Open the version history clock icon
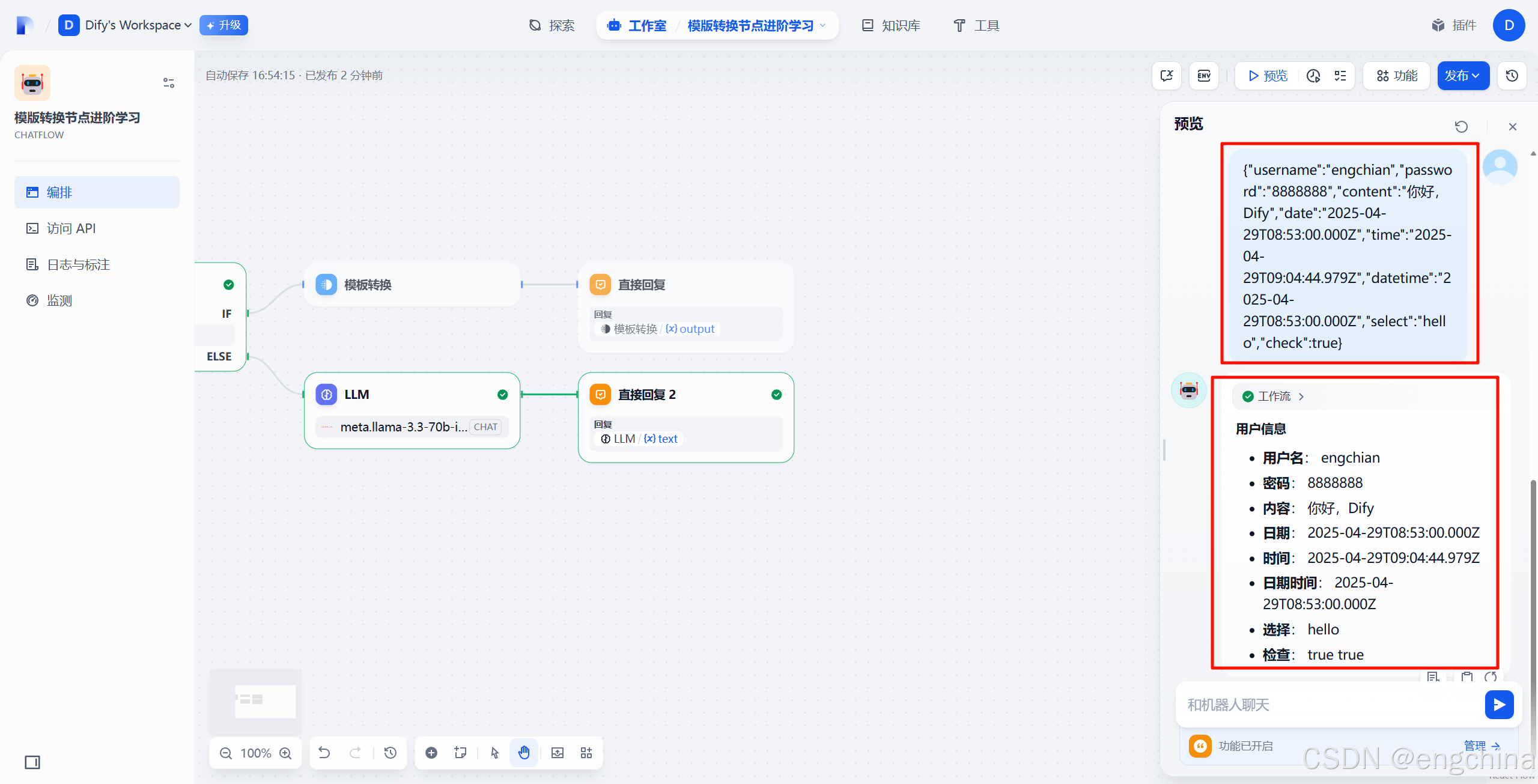The image size is (1538, 784). tap(1512, 76)
